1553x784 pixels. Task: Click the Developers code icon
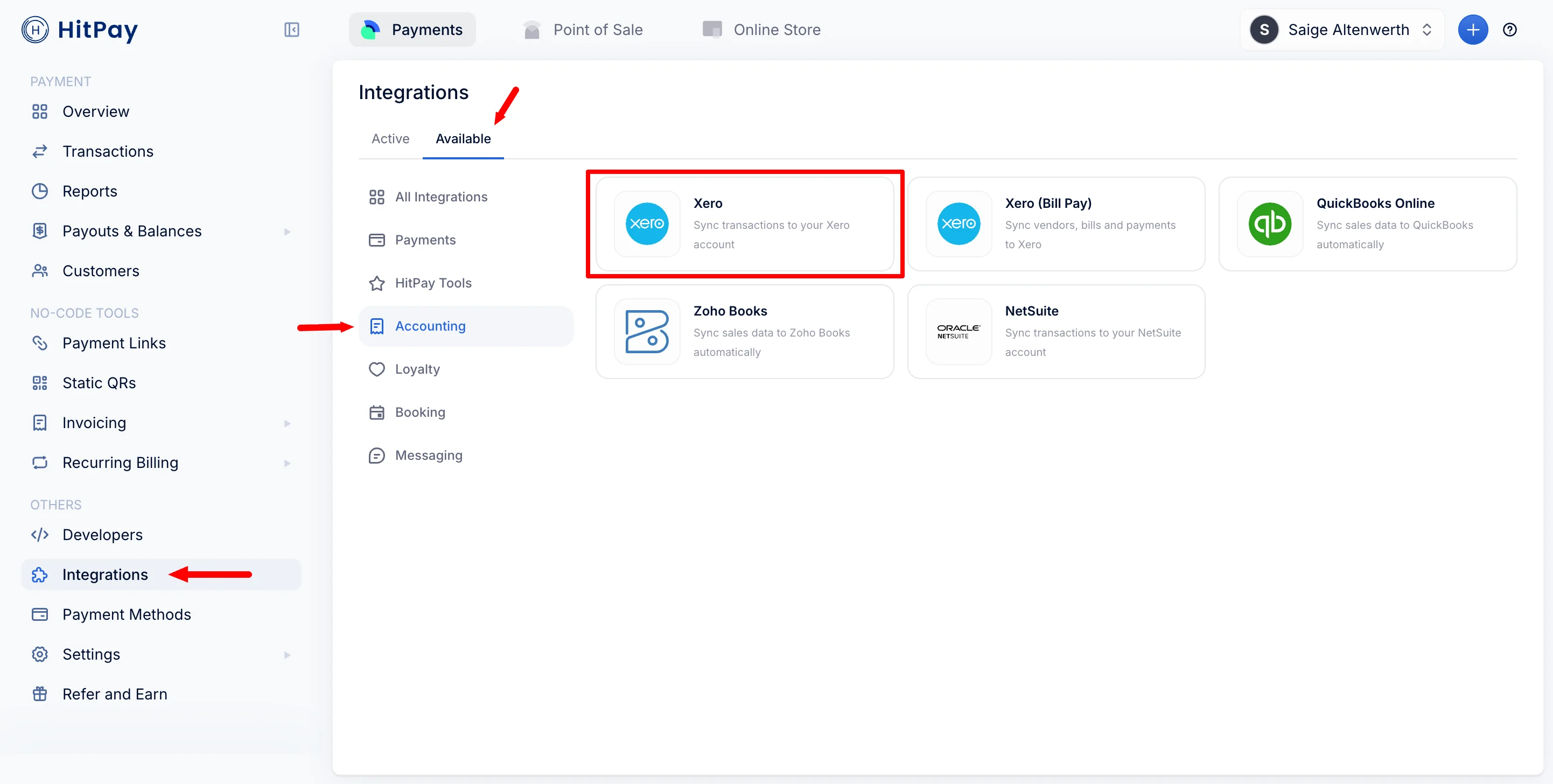point(40,535)
